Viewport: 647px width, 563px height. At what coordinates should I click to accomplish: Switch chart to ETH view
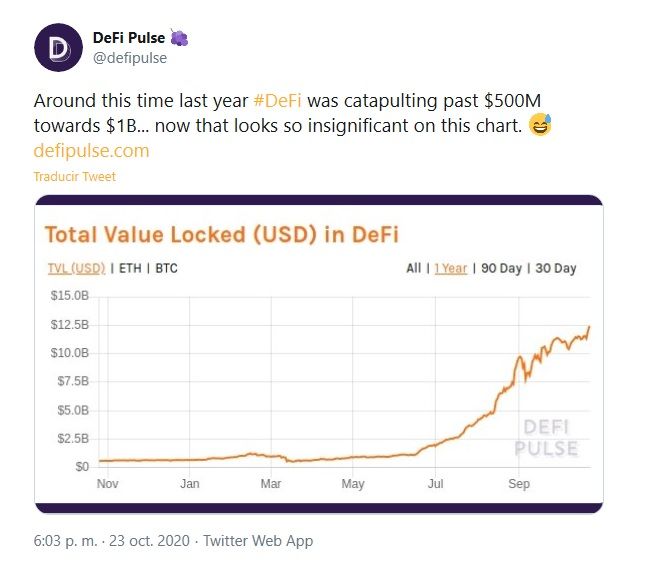tap(131, 268)
